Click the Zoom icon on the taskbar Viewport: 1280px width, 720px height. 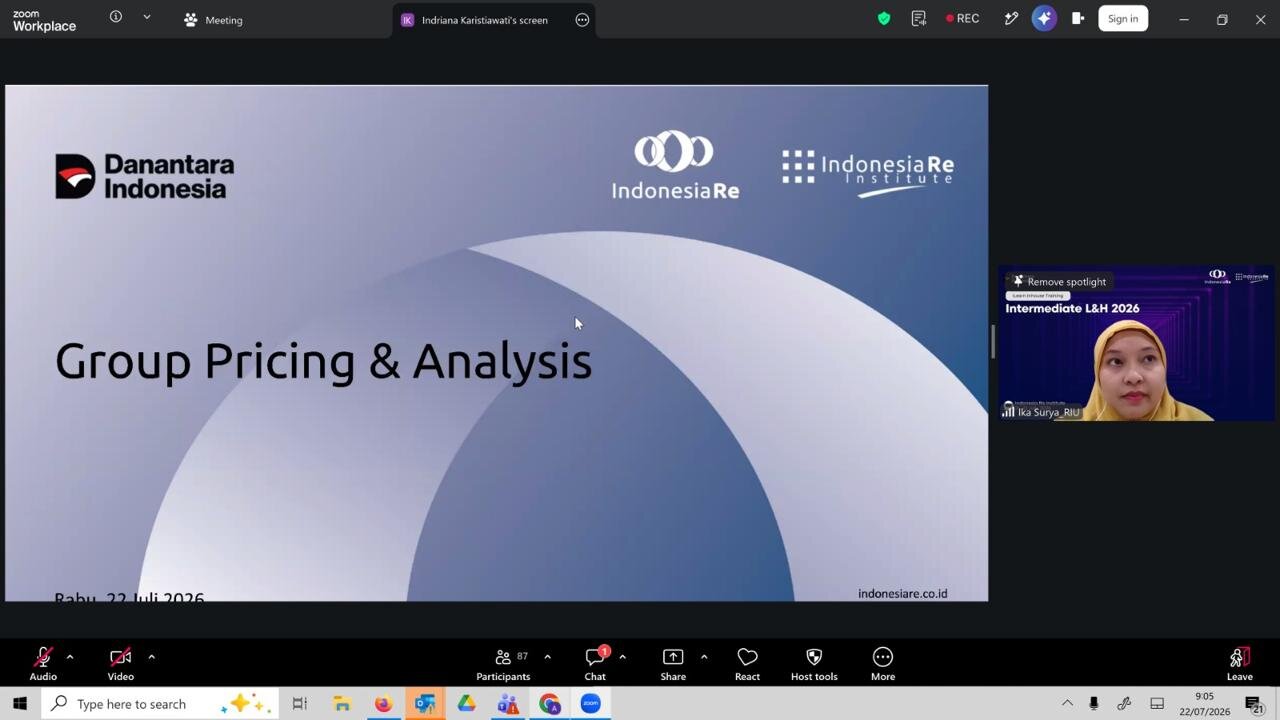click(591, 704)
